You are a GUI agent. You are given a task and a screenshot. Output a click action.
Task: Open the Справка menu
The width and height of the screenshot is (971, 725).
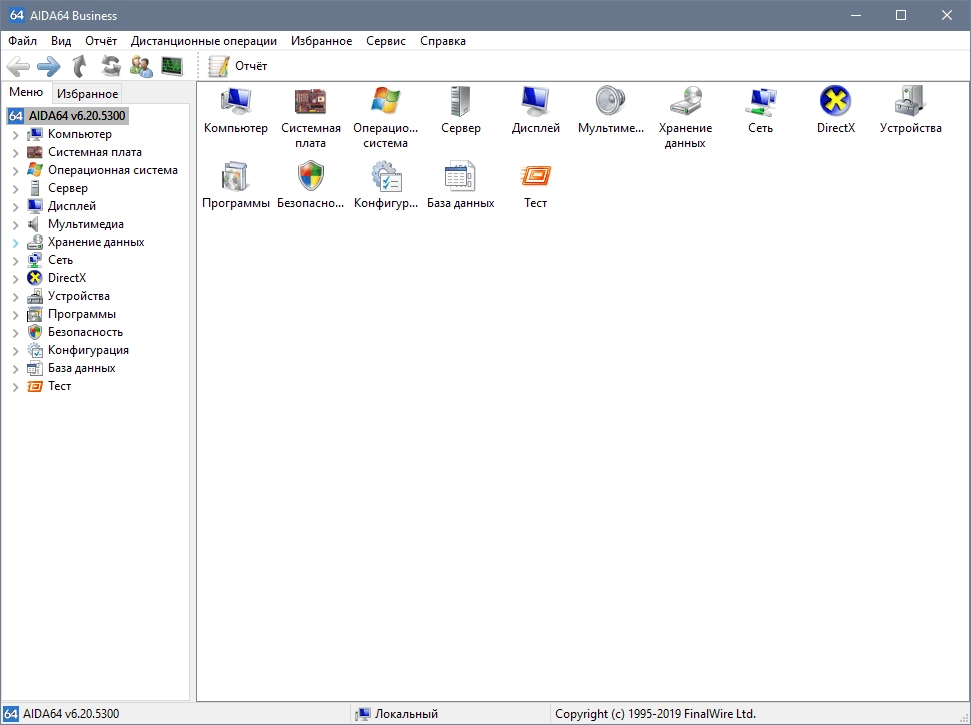443,41
